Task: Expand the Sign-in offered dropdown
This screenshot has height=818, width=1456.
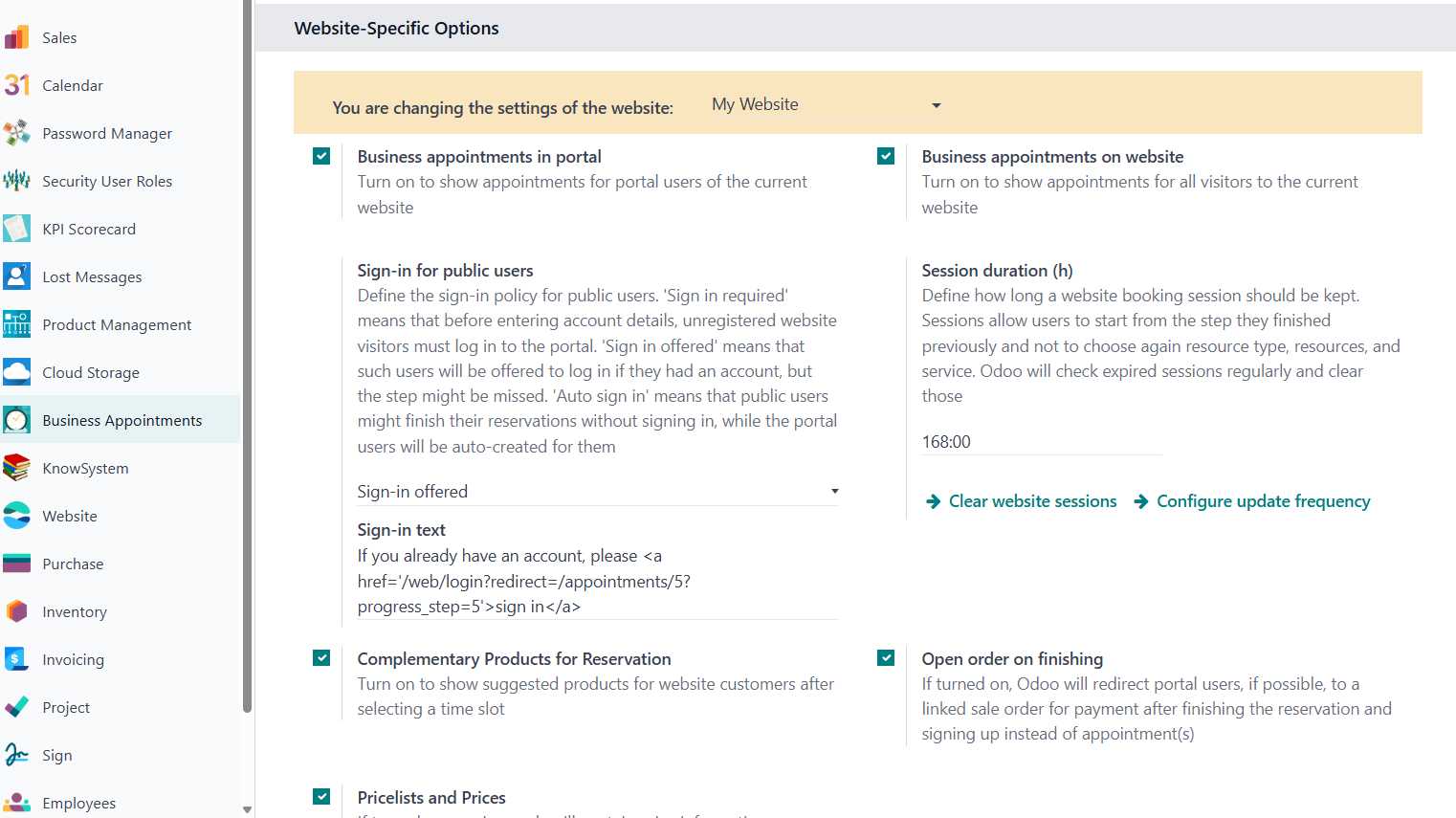Action: coord(598,492)
